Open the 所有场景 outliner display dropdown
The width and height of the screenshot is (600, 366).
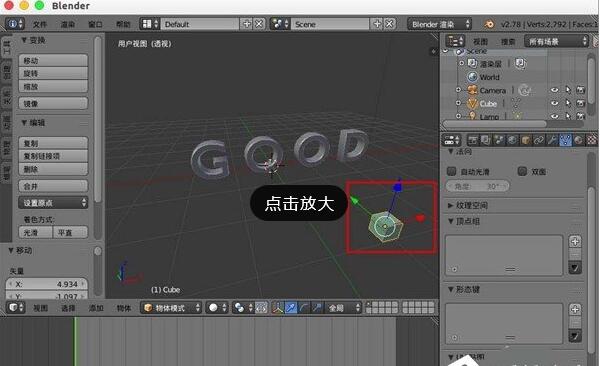(x=556, y=41)
